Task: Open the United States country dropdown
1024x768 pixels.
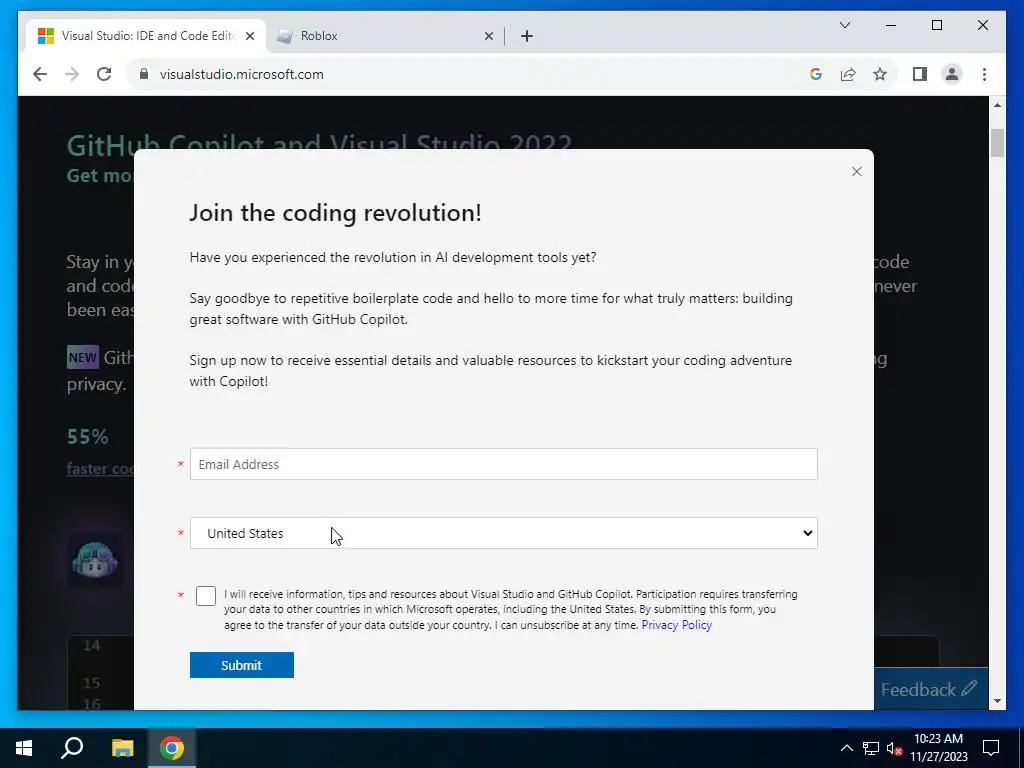Action: click(504, 534)
